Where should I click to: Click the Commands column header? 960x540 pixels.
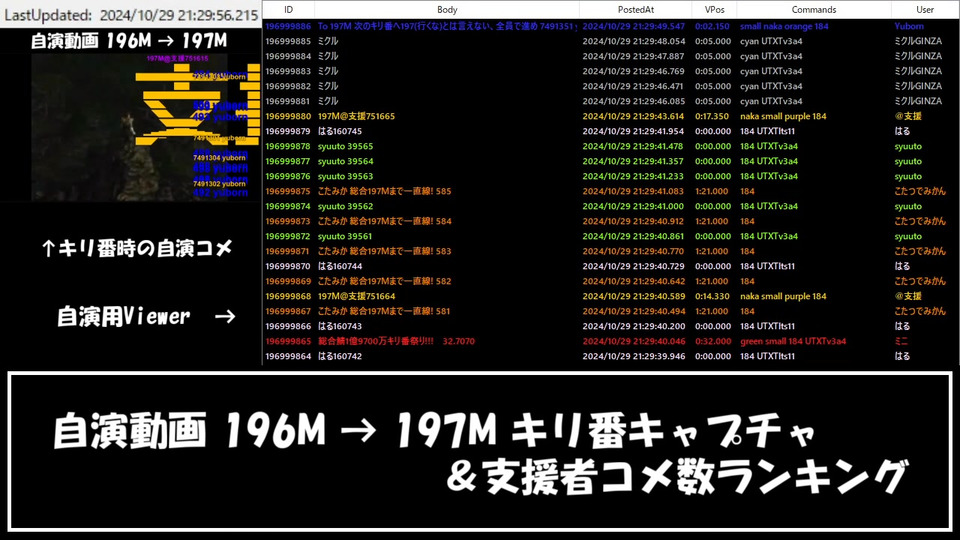pyautogui.click(x=814, y=10)
